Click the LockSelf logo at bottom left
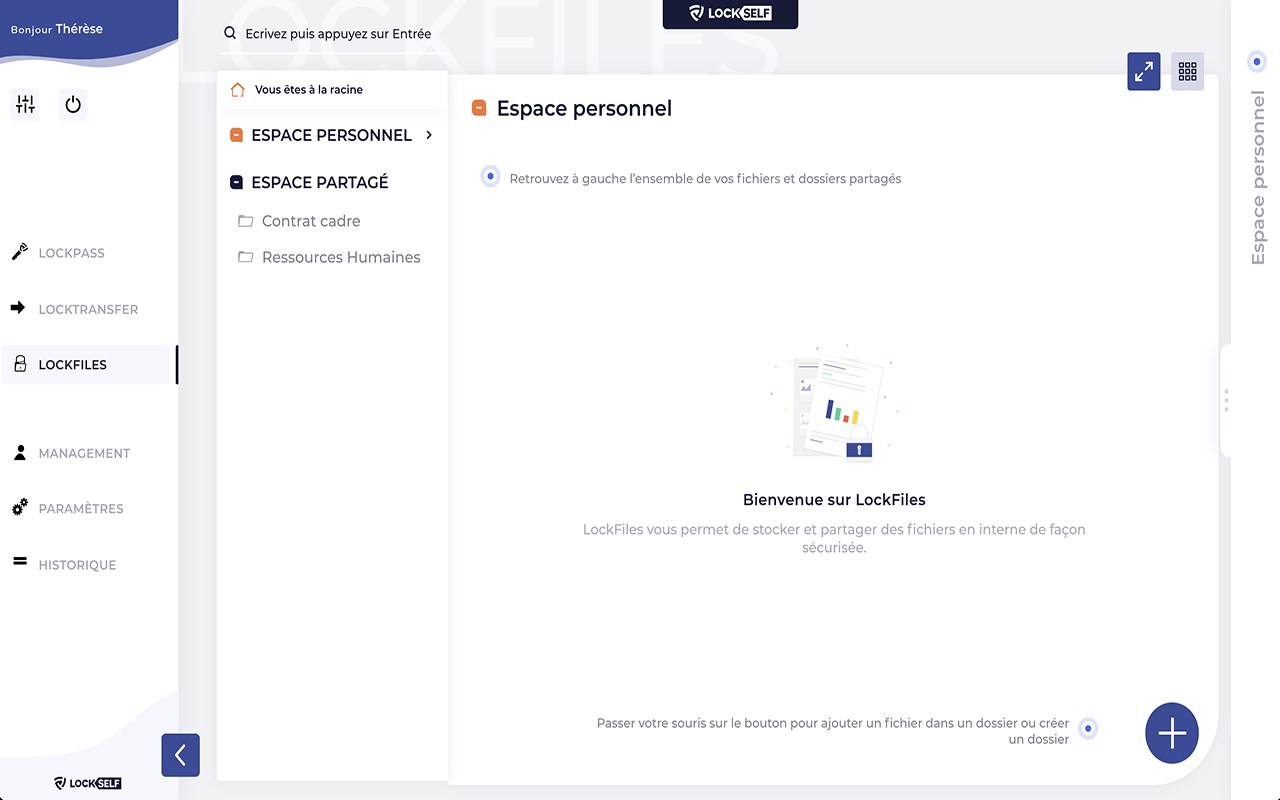1280x800 pixels. 88,783
